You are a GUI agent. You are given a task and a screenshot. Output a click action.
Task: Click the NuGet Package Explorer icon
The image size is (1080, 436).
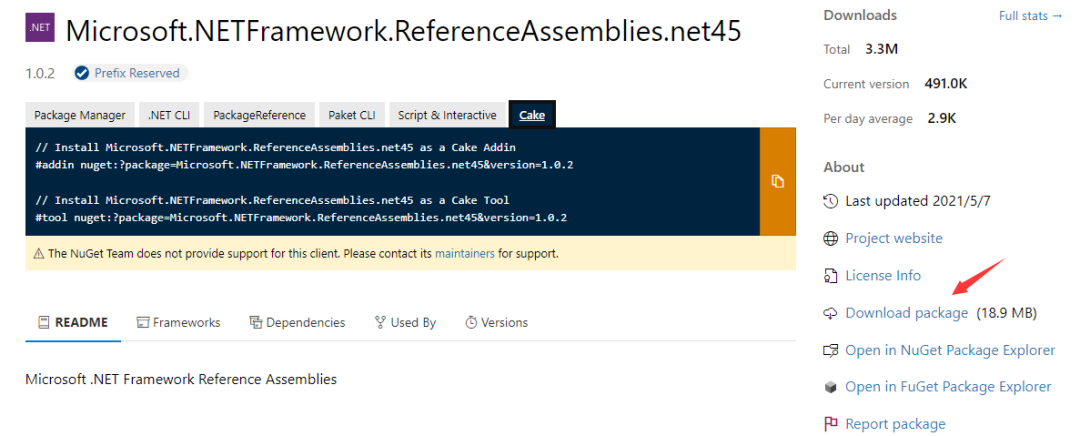tap(831, 351)
